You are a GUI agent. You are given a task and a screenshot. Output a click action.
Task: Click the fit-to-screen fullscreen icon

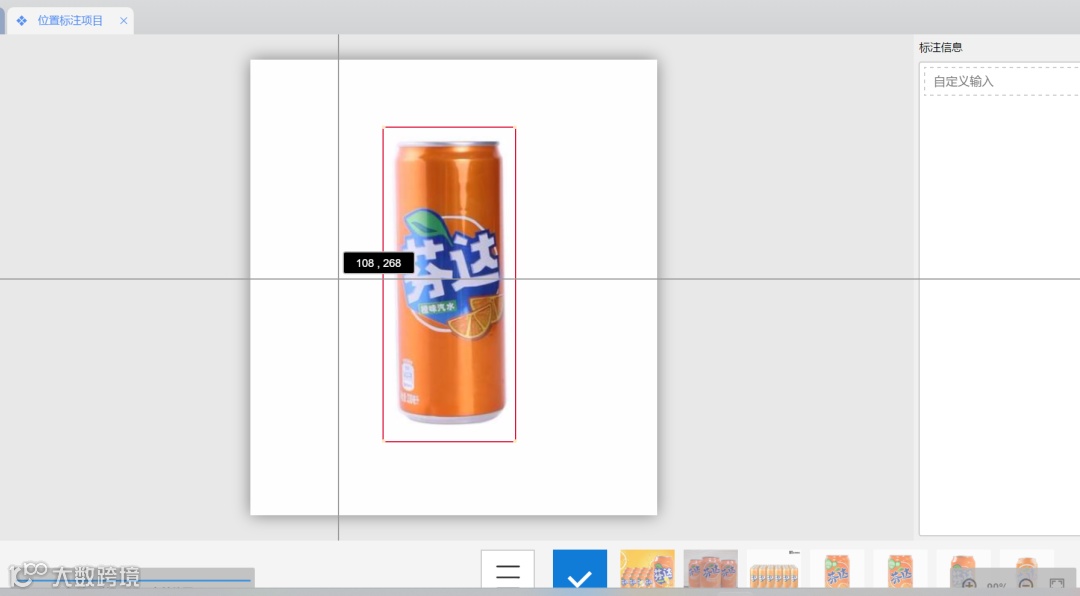click(x=1057, y=584)
